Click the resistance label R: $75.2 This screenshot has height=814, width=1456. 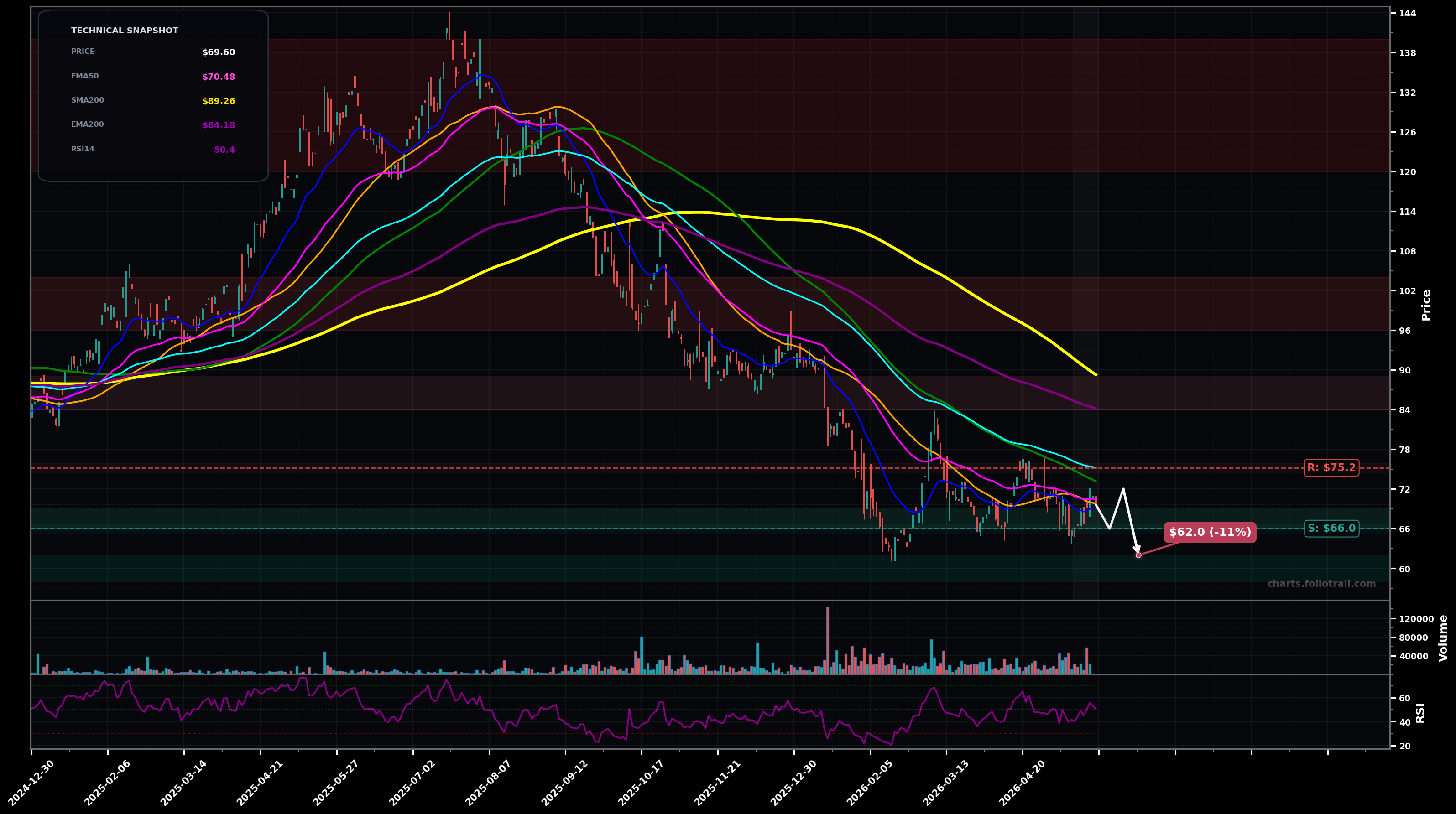tap(1331, 468)
